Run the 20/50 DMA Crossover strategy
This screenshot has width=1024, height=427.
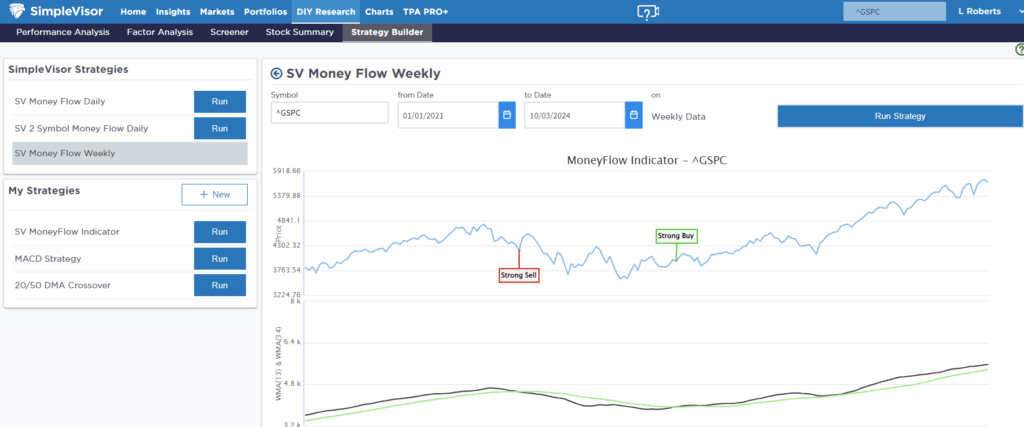pos(220,286)
